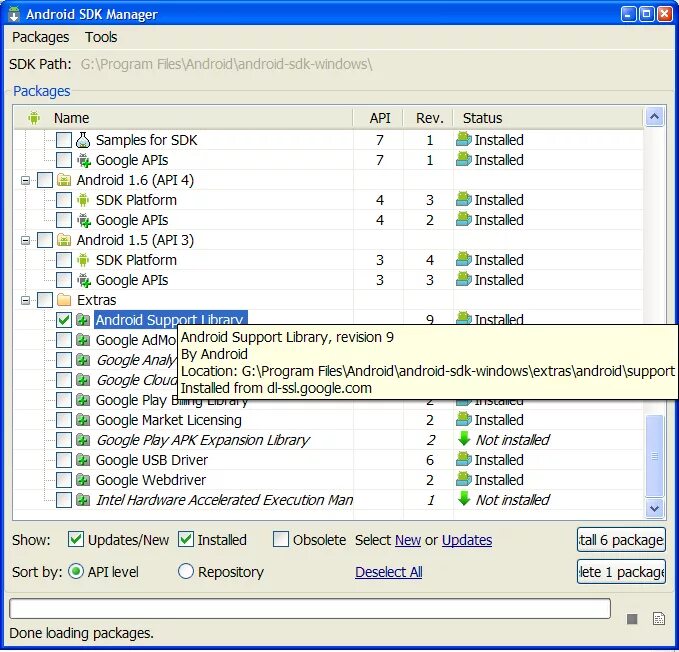Screen dimensions: 679x652
Task: Click the Not installed arrow for Intel Hardware row
Action: click(464, 499)
